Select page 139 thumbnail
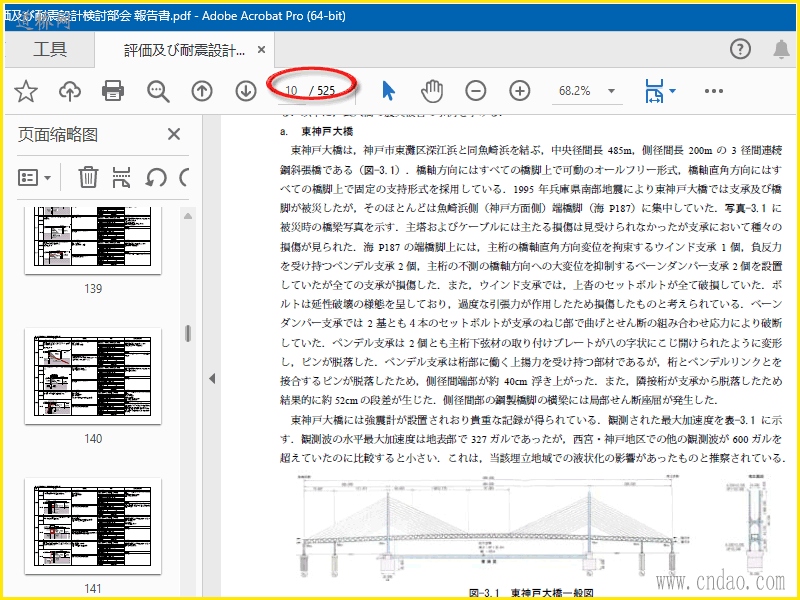Screen dimensions: 800x600 (x=93, y=240)
